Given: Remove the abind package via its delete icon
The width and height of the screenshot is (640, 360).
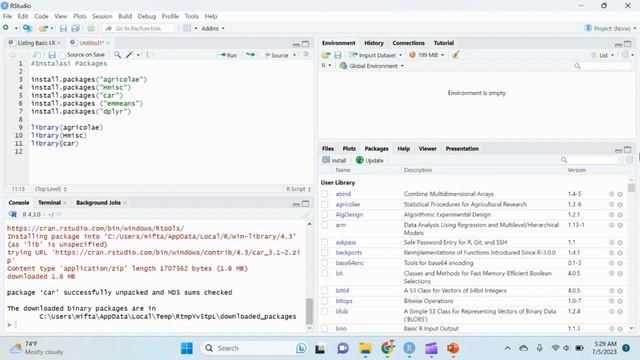Looking at the screenshot, I should [x=620, y=194].
